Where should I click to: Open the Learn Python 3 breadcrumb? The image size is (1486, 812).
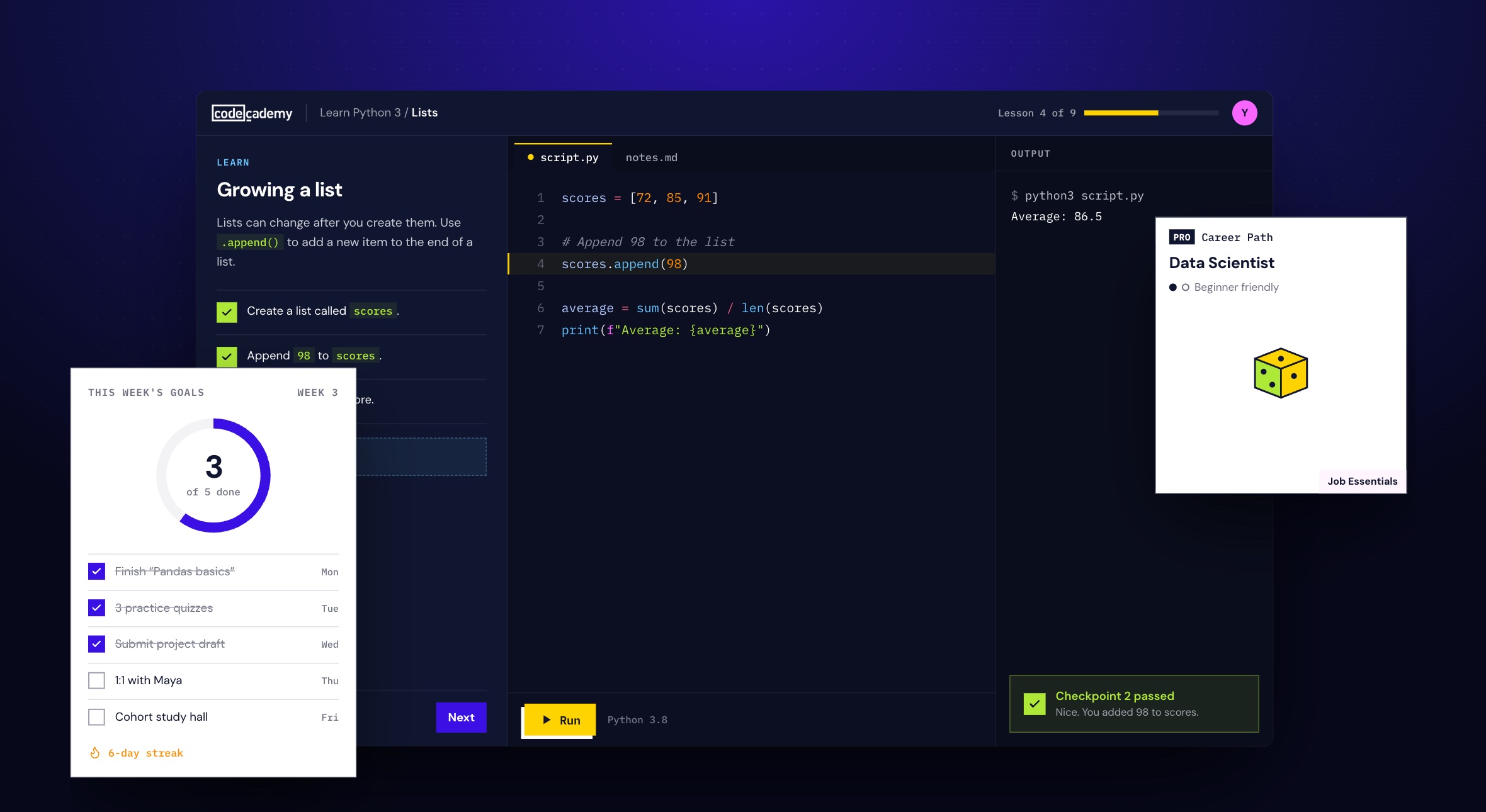(360, 113)
